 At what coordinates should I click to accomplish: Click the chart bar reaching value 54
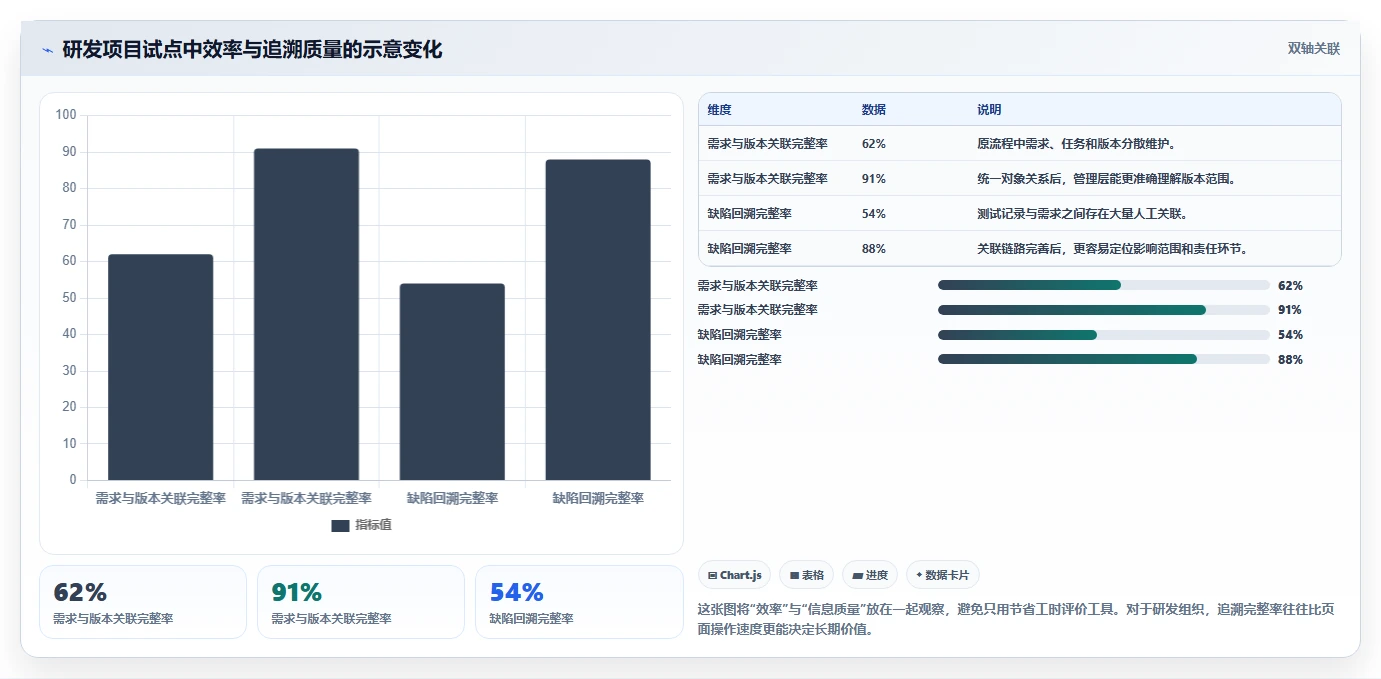pyautogui.click(x=452, y=382)
